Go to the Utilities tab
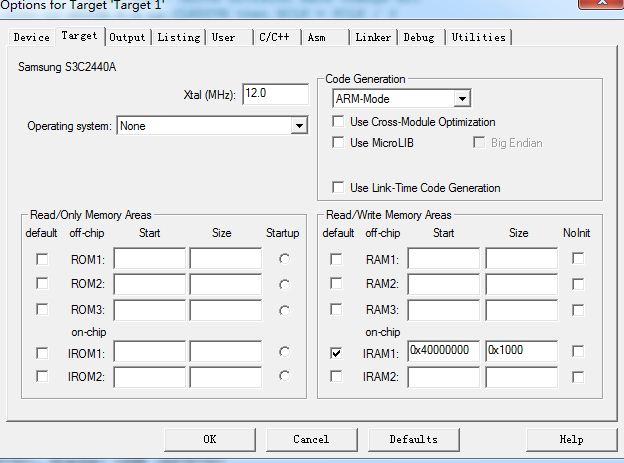Viewport: 624px width, 463px height. (x=478, y=37)
